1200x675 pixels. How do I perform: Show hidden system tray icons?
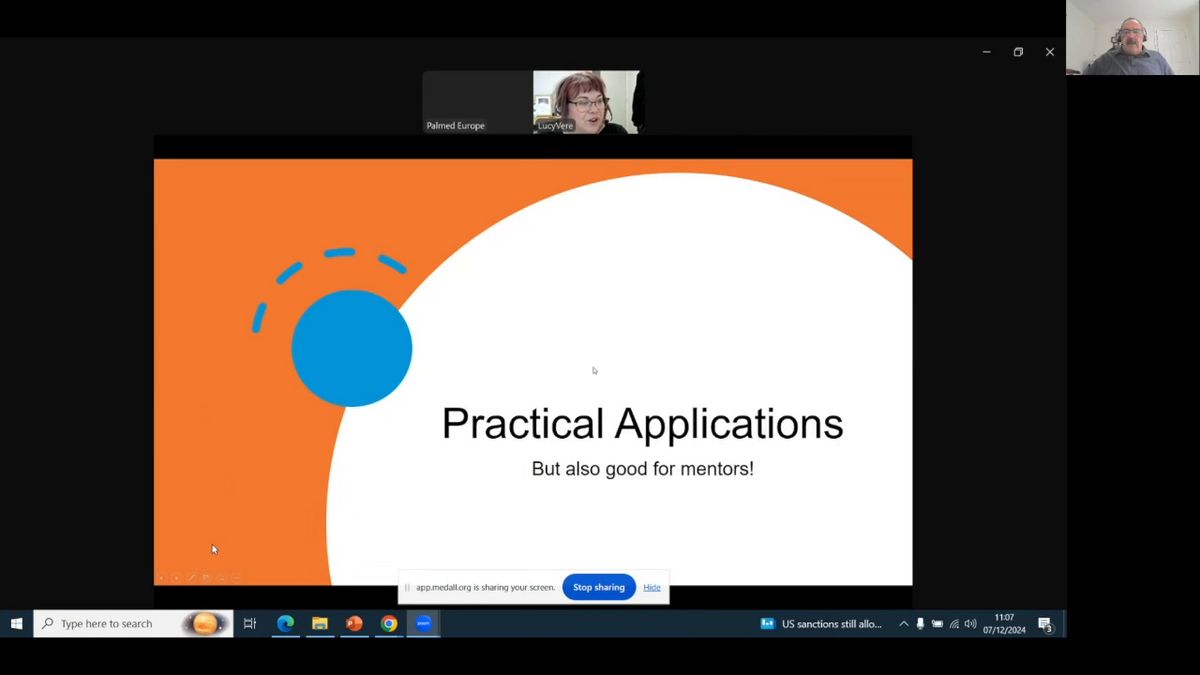(x=904, y=624)
